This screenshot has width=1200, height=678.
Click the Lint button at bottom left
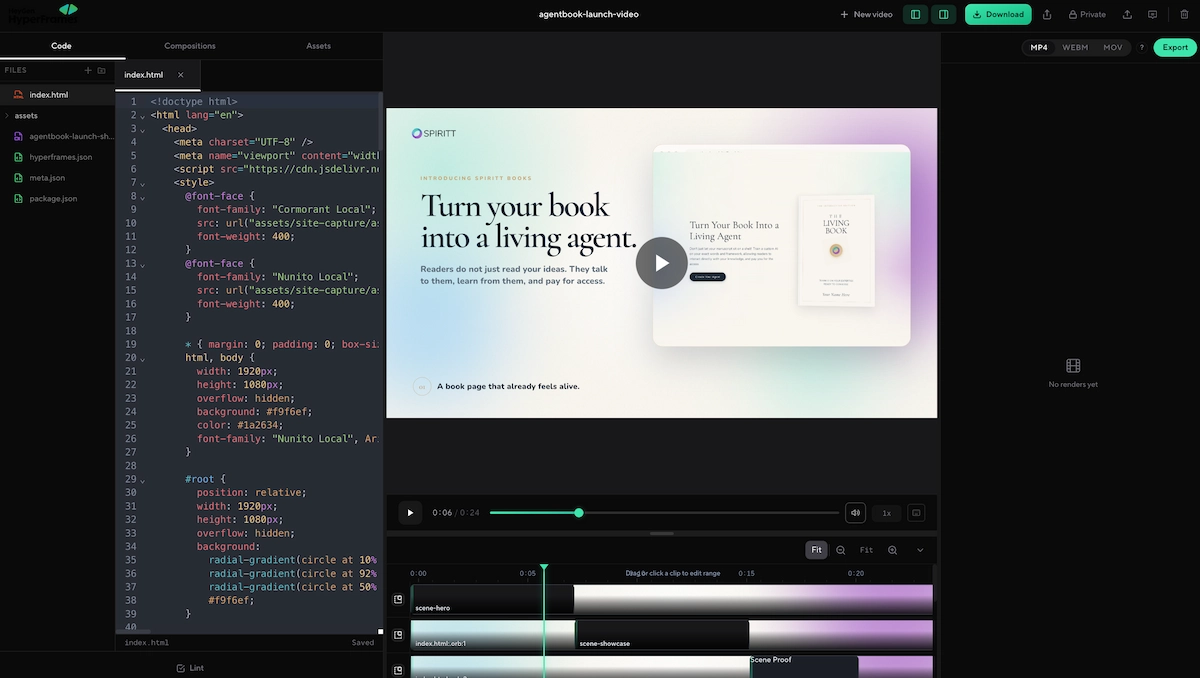(x=190, y=668)
